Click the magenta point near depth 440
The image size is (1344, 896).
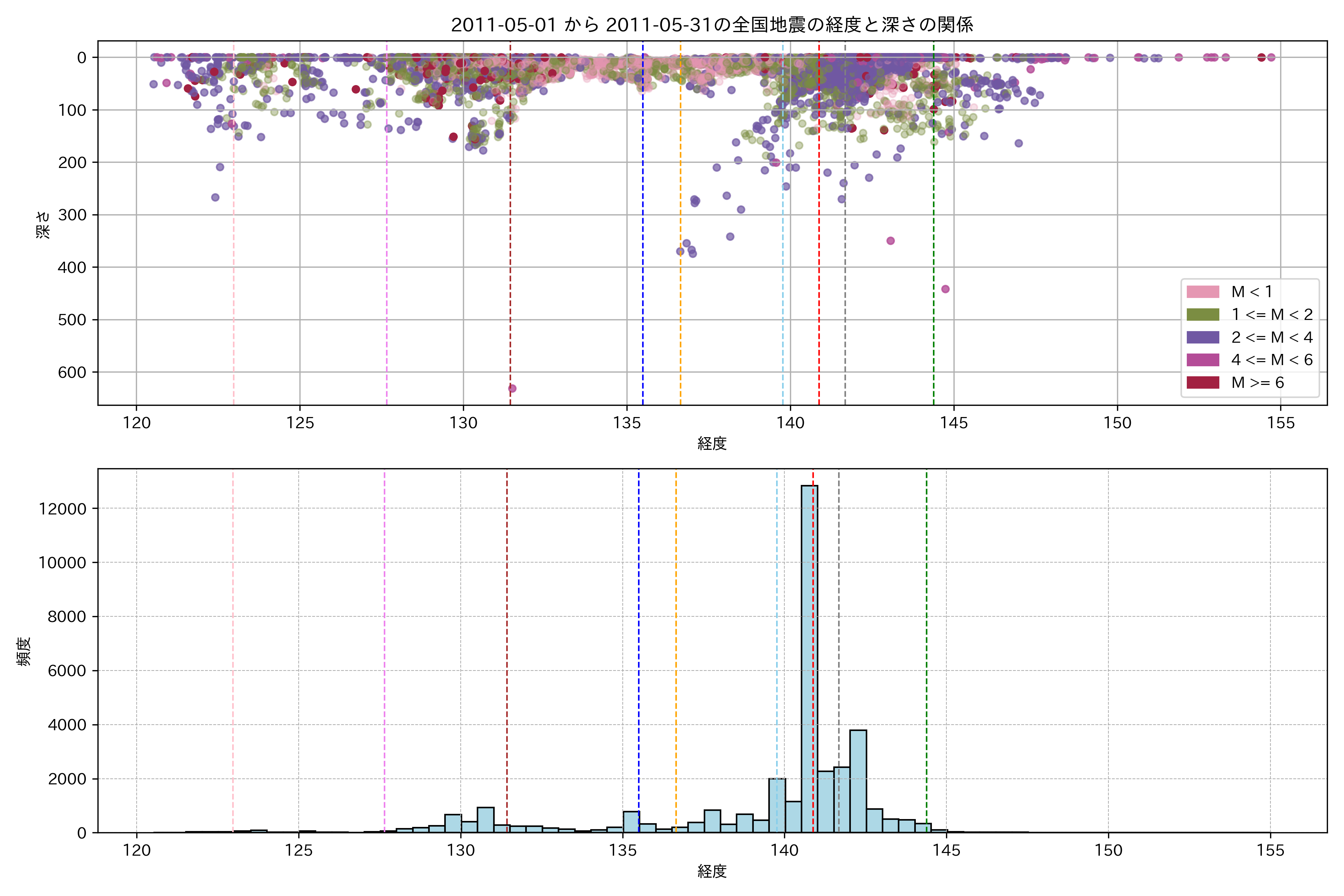945,289
